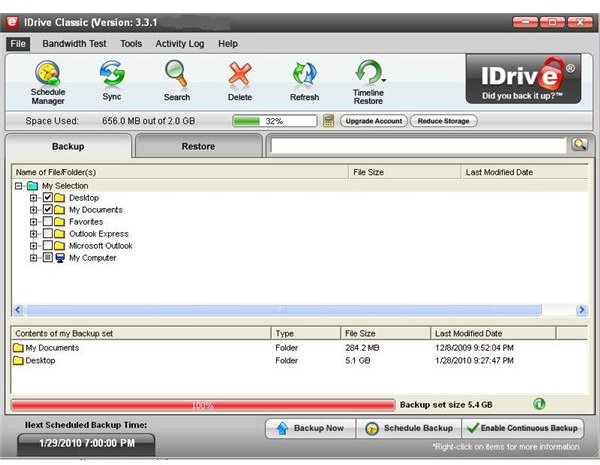This screenshot has height=465, width=600.
Task: Expand the Microsoft Outlook tree node
Action: (34, 246)
